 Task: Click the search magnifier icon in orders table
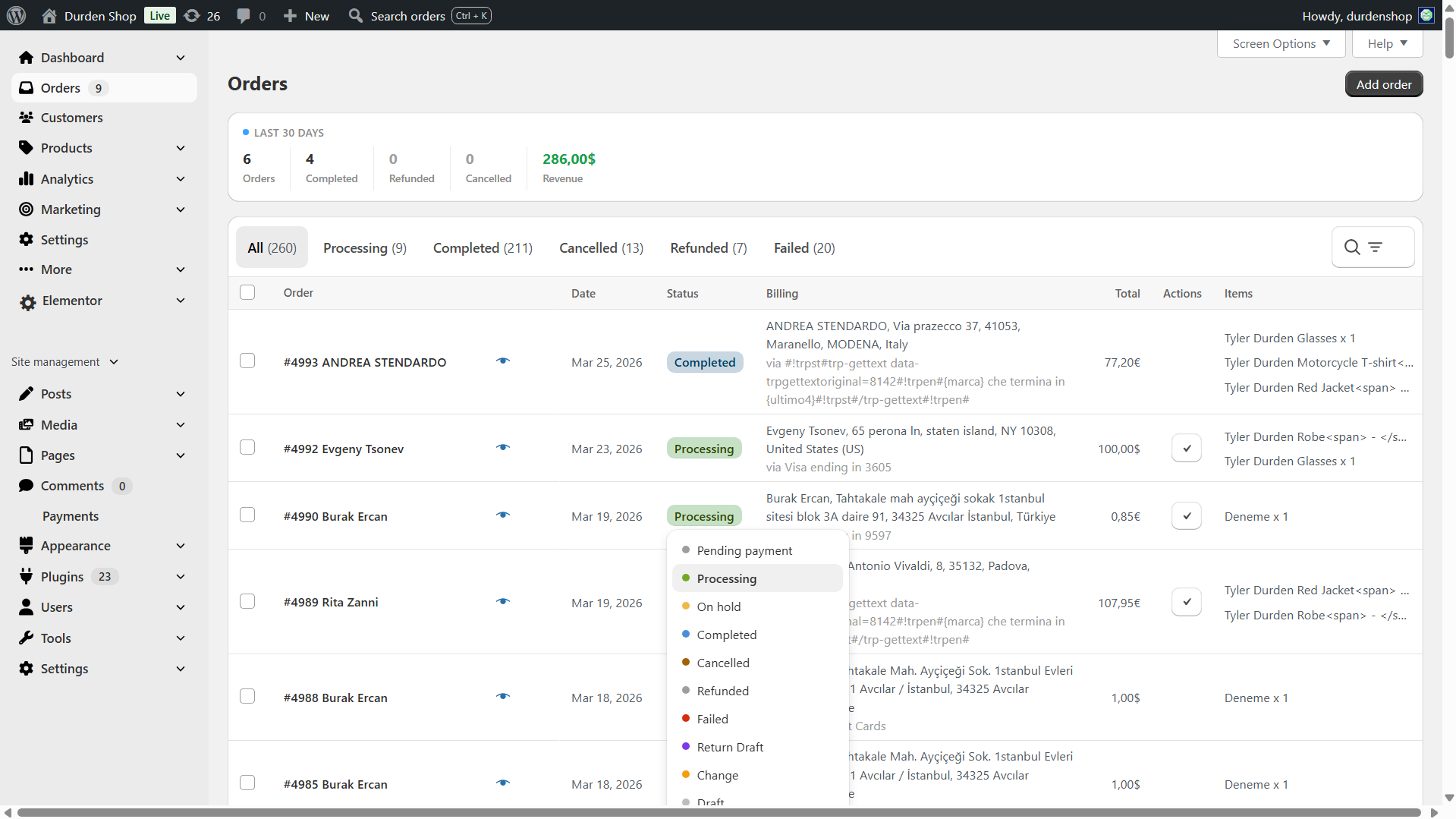pos(1351,247)
